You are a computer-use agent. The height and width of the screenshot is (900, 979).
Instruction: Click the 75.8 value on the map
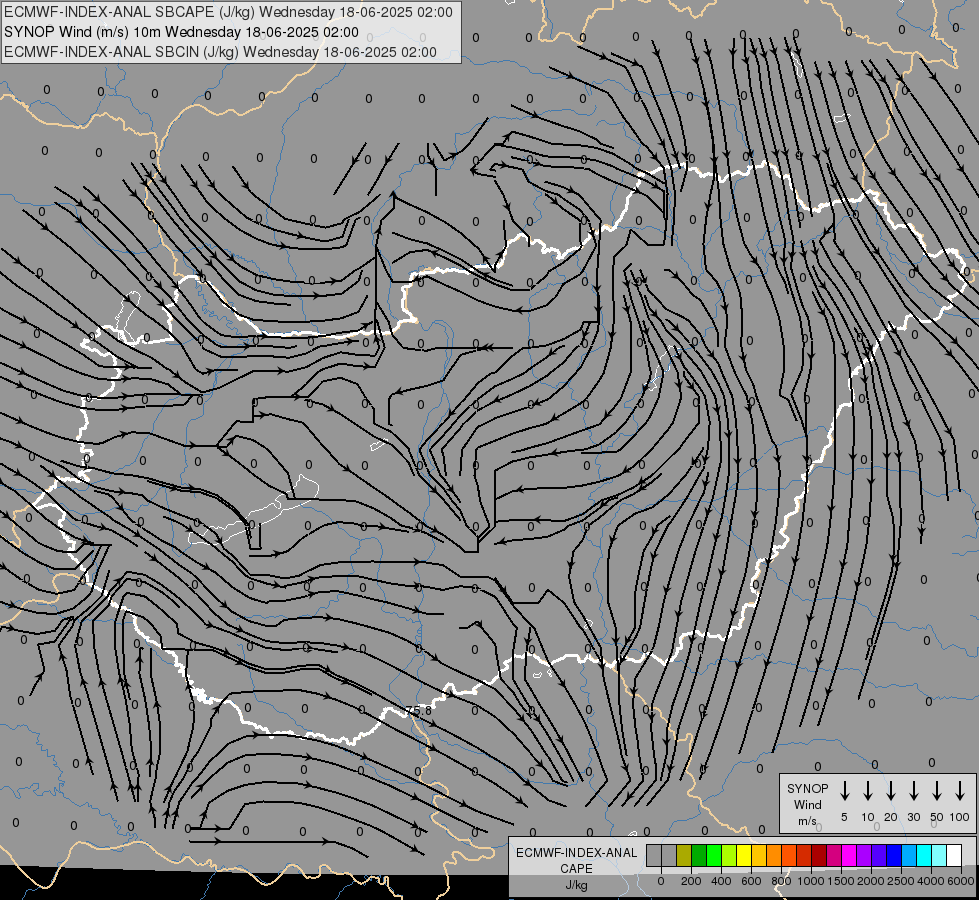[x=418, y=711]
